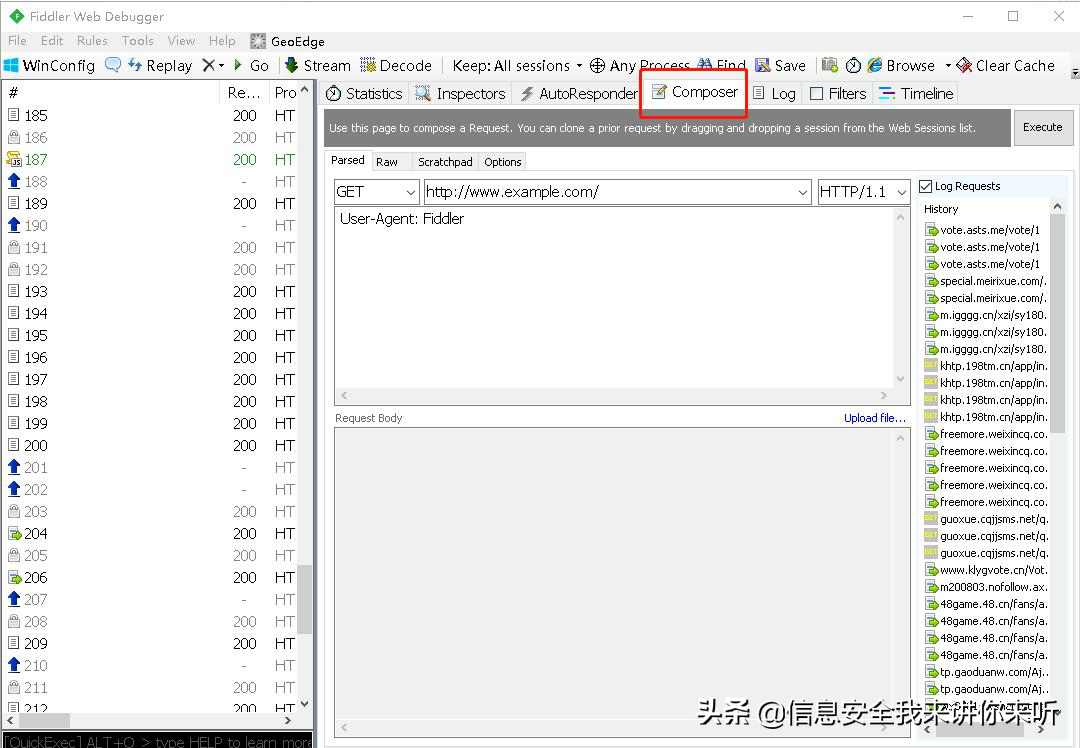Click the comment speech bubble icon
The image size is (1080, 748).
coord(112,65)
